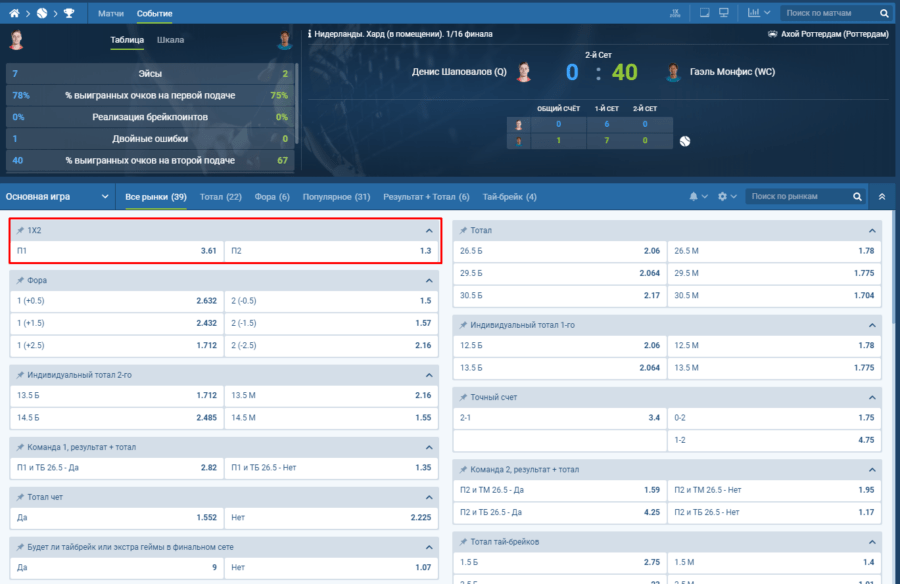
Task: Click the tennis ball breadcrumb icon
Action: pos(42,14)
